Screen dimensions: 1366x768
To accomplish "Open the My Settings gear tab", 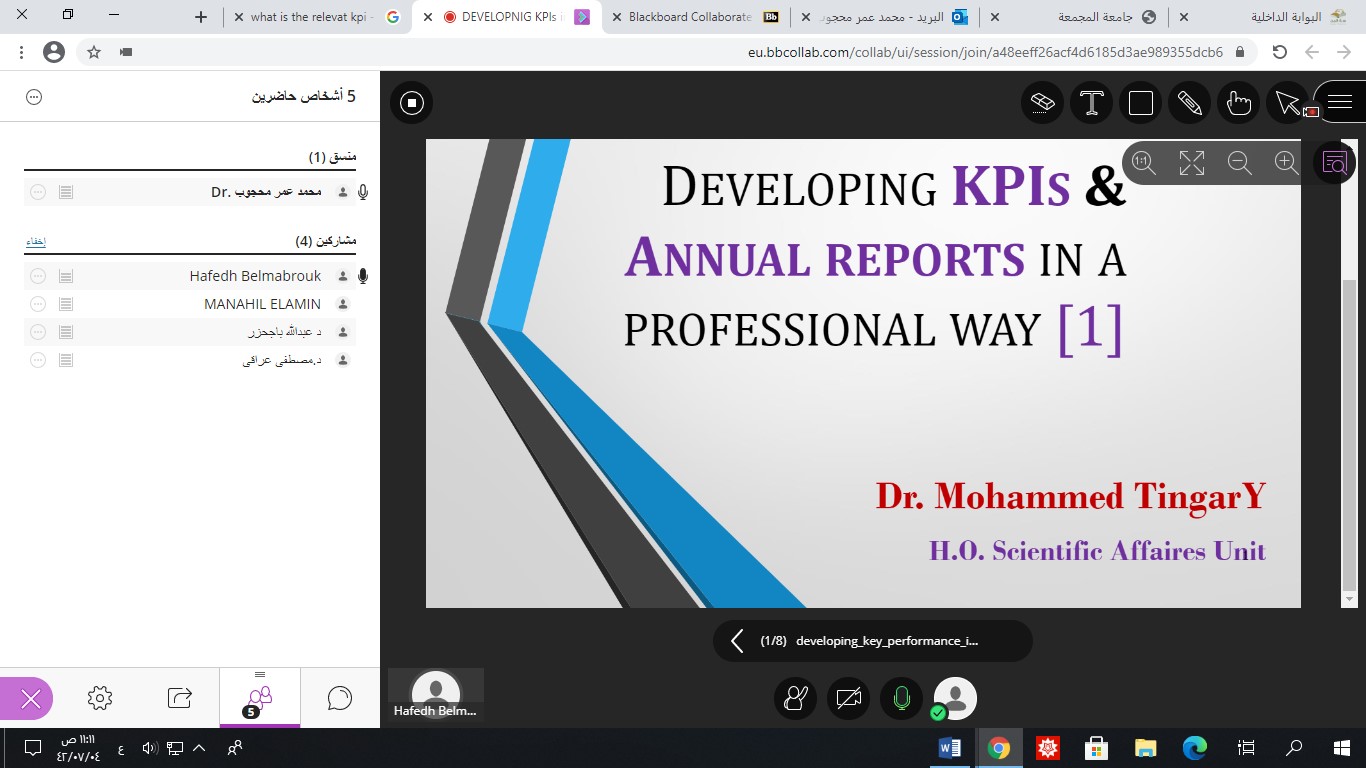I will tap(100, 698).
